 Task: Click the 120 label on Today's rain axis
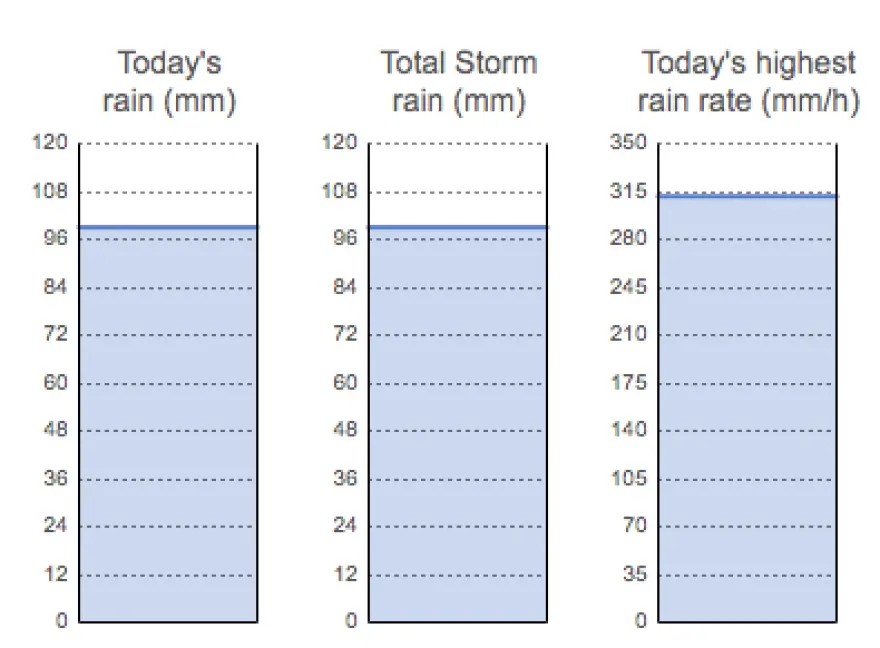(x=52, y=143)
